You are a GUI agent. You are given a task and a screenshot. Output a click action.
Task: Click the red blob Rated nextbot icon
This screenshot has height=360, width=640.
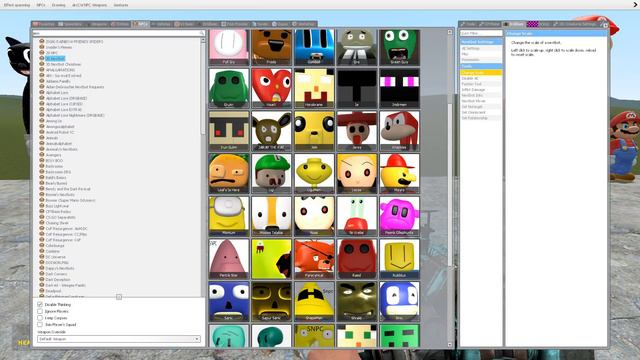(x=357, y=259)
